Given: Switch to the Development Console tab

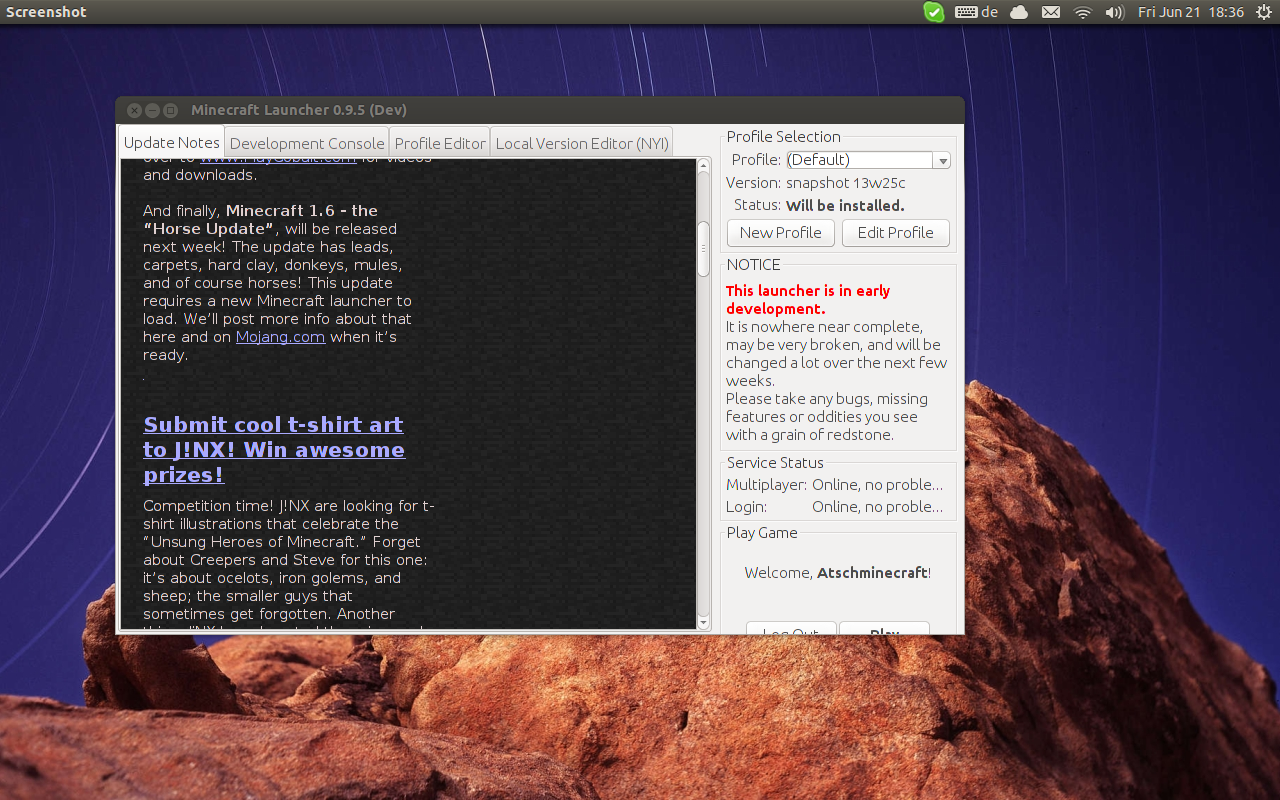Looking at the screenshot, I should [x=307, y=143].
